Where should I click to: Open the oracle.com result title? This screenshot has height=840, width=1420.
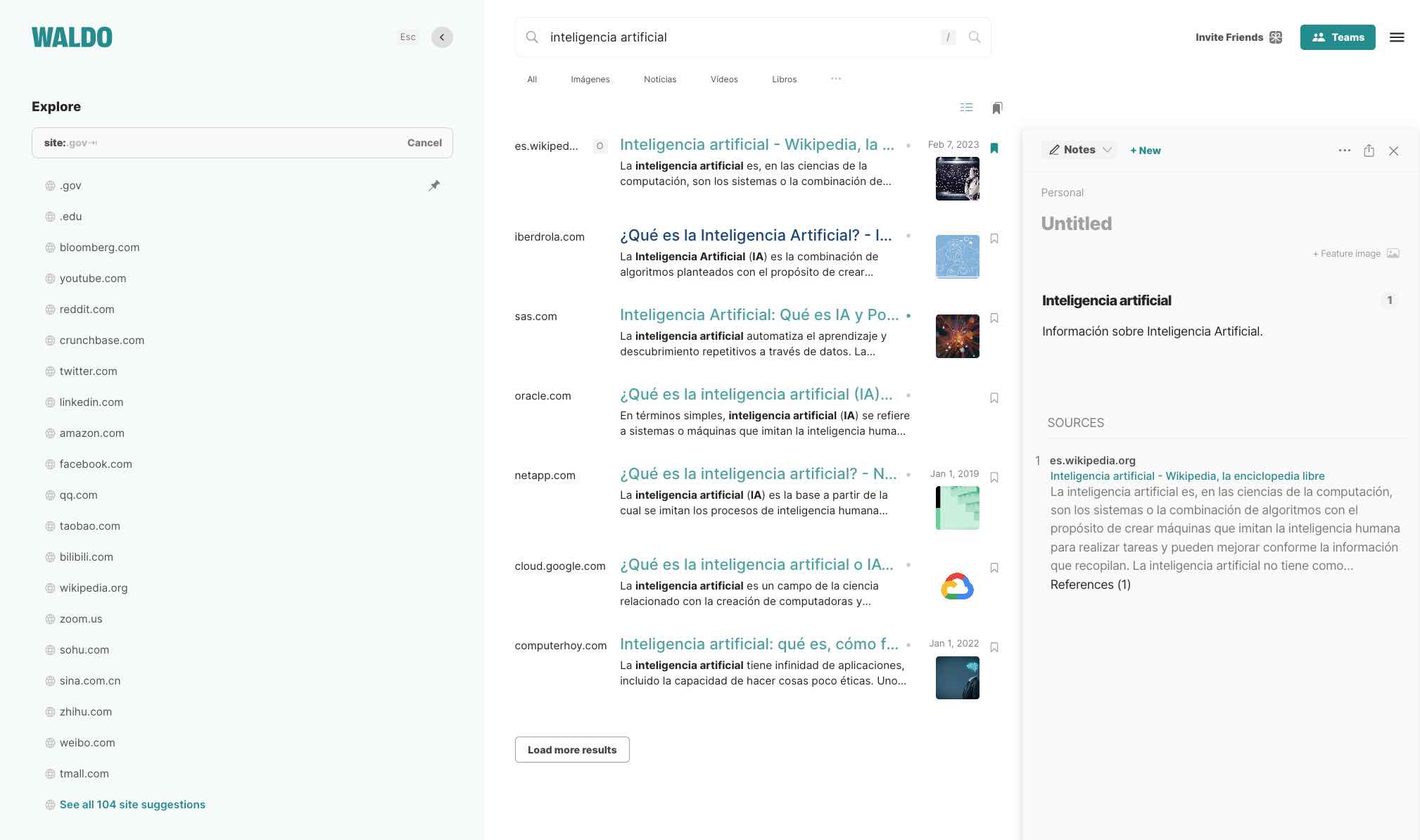(756, 395)
